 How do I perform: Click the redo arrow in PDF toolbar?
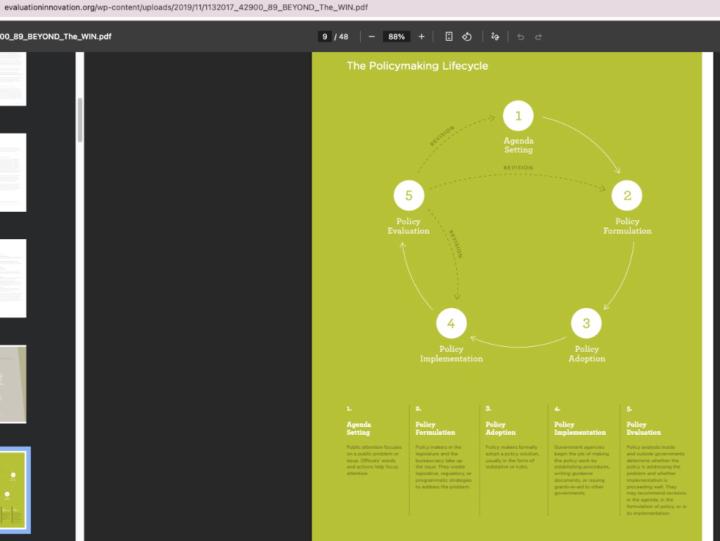point(539,37)
